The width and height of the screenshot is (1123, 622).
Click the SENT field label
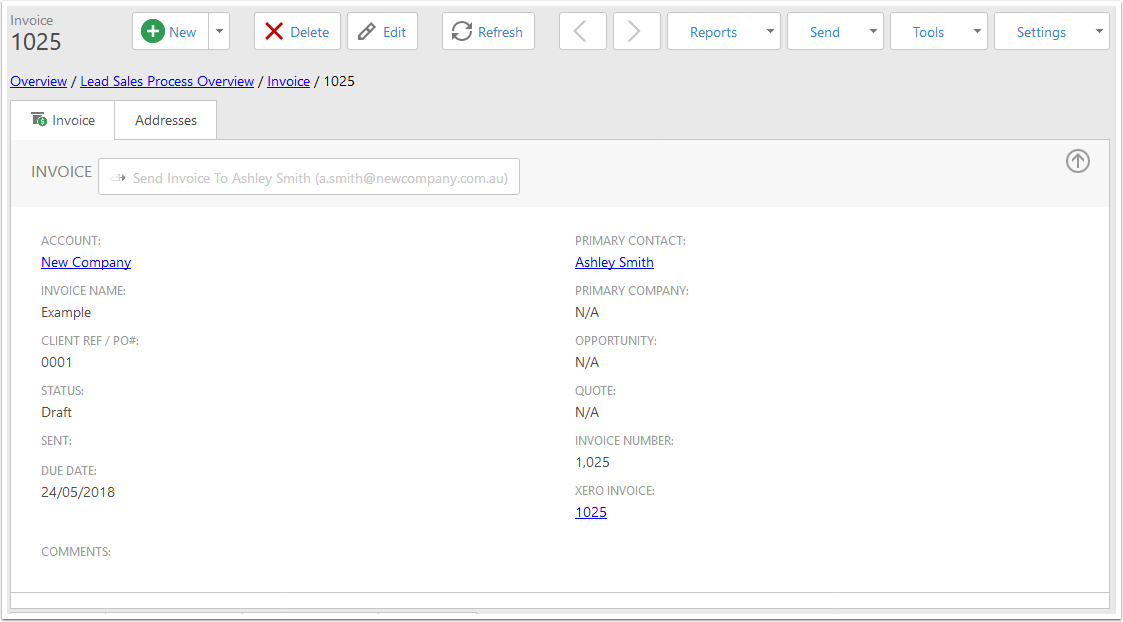[x=57, y=441]
